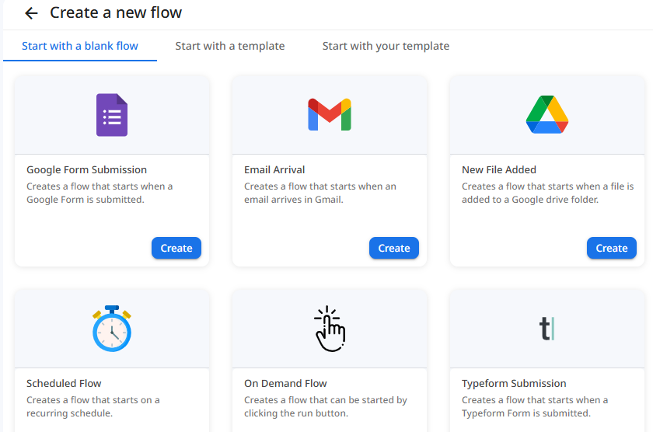Click description about Google drive folder
Screen dimensions: 654x433
click(548, 193)
